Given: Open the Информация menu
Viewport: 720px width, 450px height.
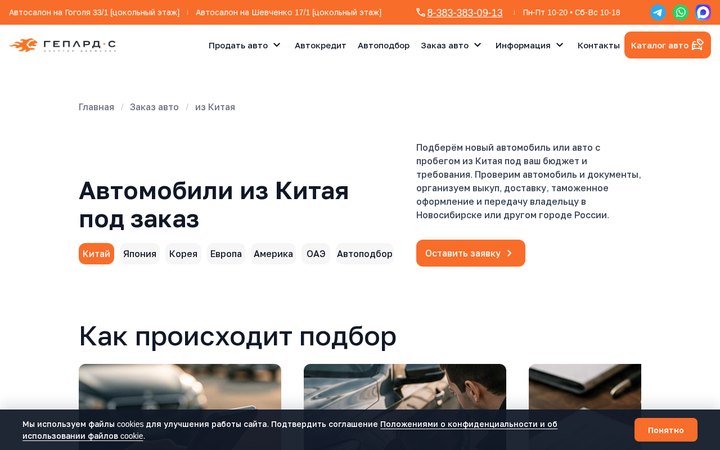Looking at the screenshot, I should (529, 45).
